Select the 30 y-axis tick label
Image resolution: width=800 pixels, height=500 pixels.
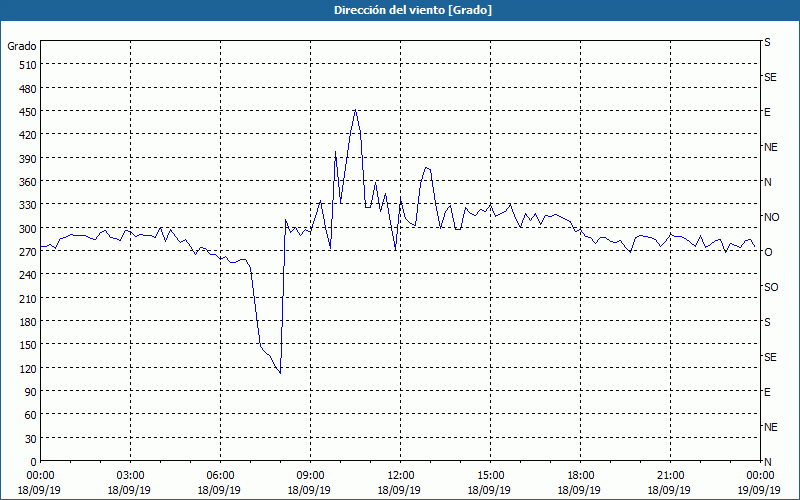(x=31, y=439)
